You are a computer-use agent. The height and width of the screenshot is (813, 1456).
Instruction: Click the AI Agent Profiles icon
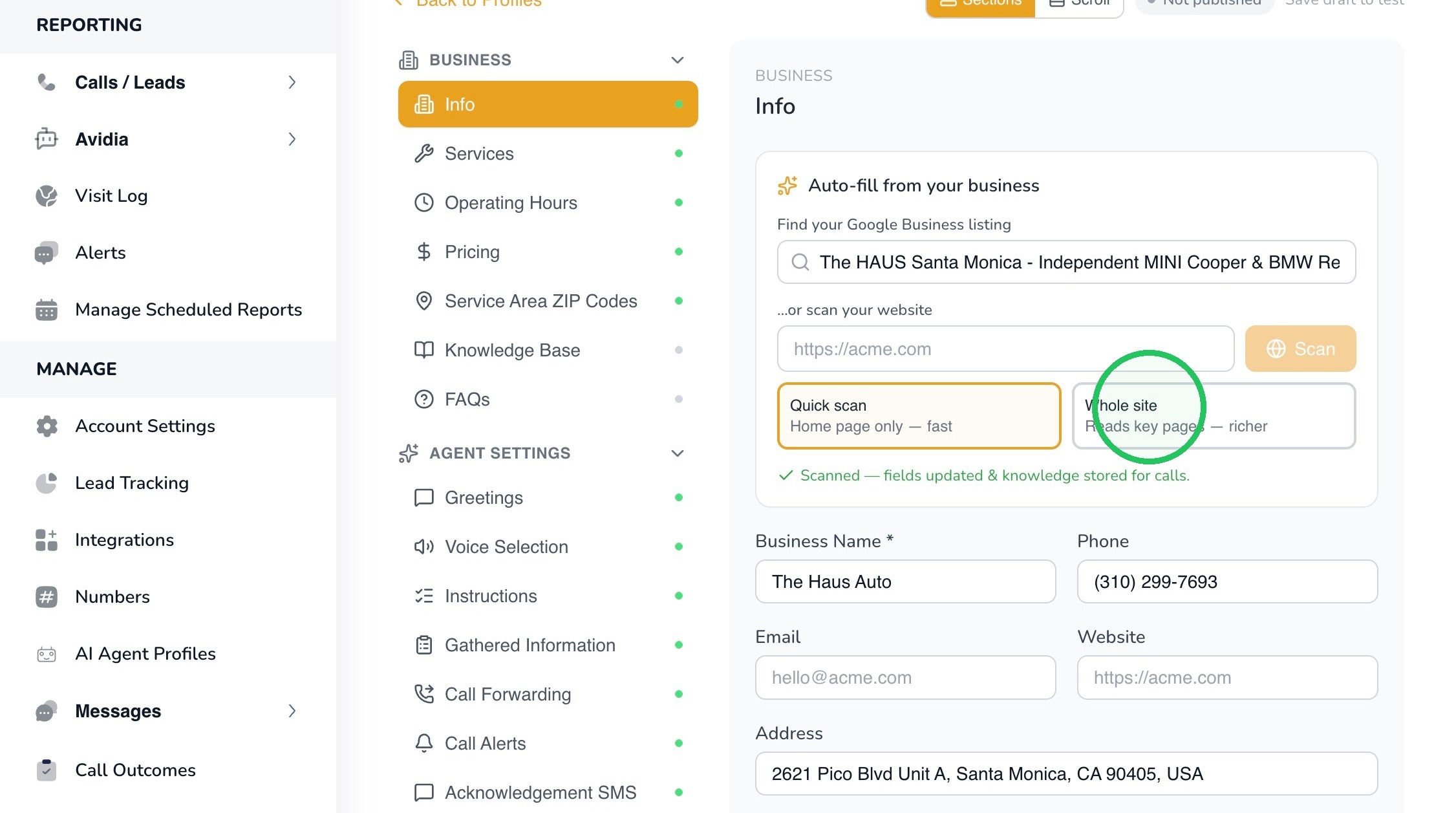tap(46, 654)
